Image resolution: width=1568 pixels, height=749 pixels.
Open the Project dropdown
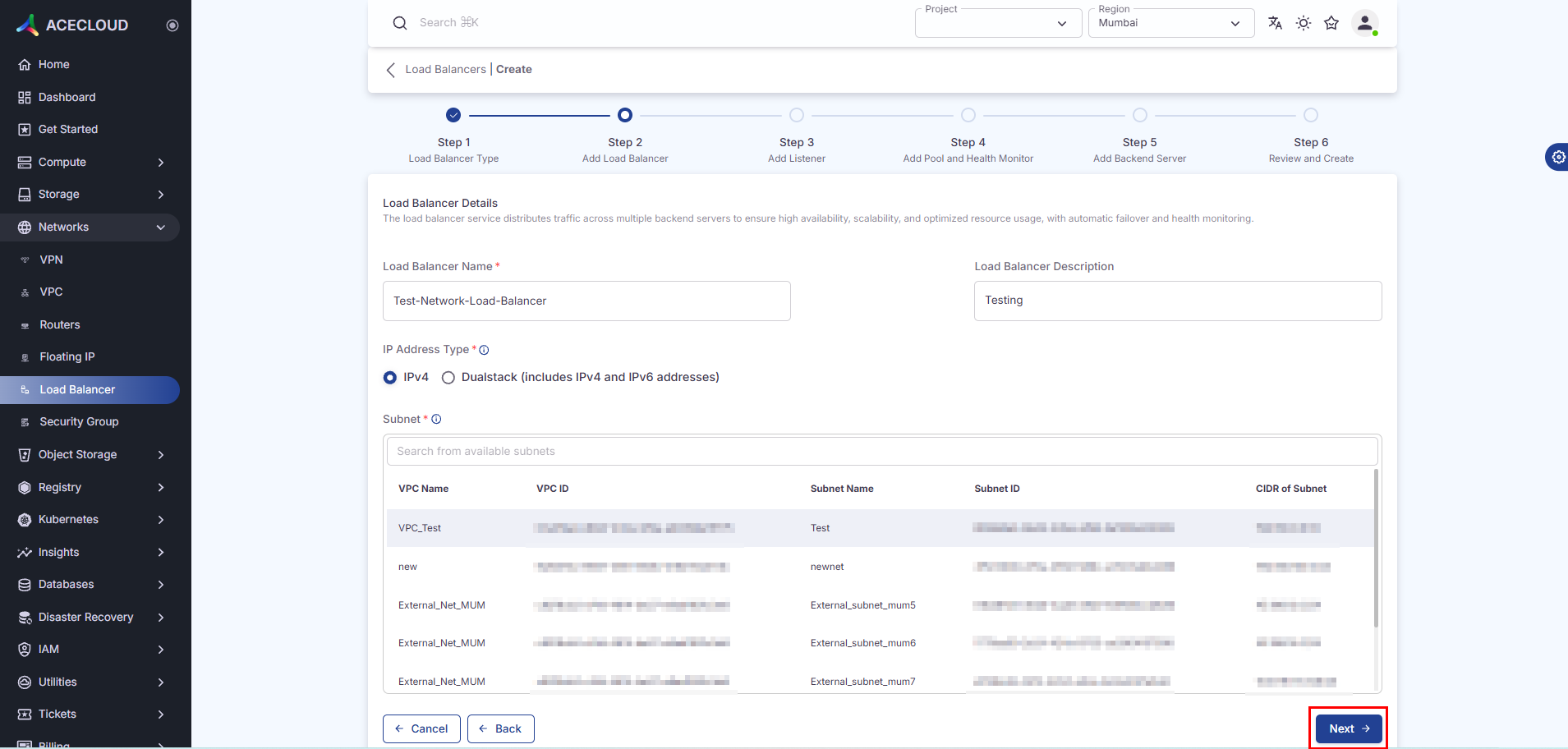(998, 23)
